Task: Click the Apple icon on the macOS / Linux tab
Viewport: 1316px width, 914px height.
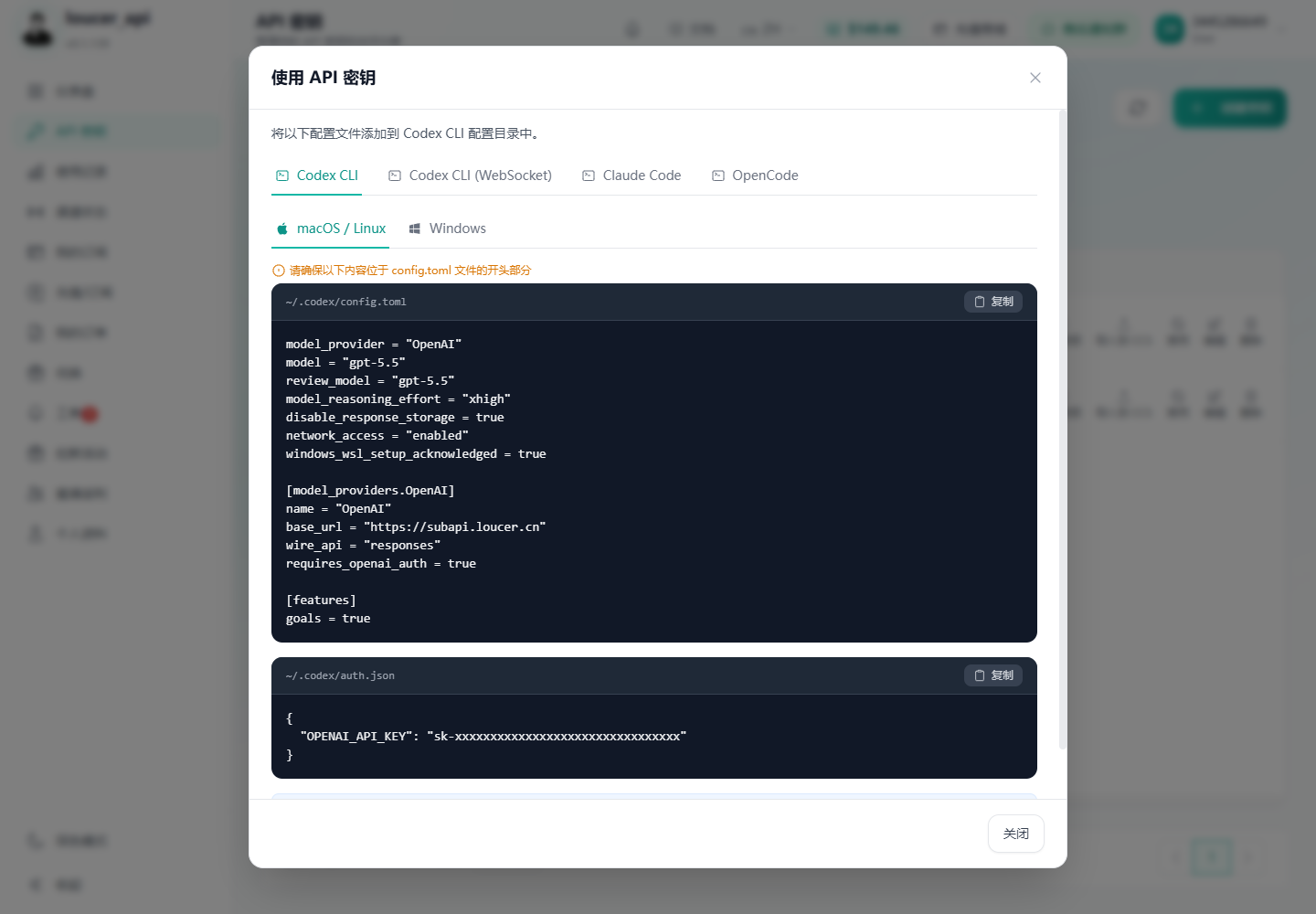Action: [282, 228]
